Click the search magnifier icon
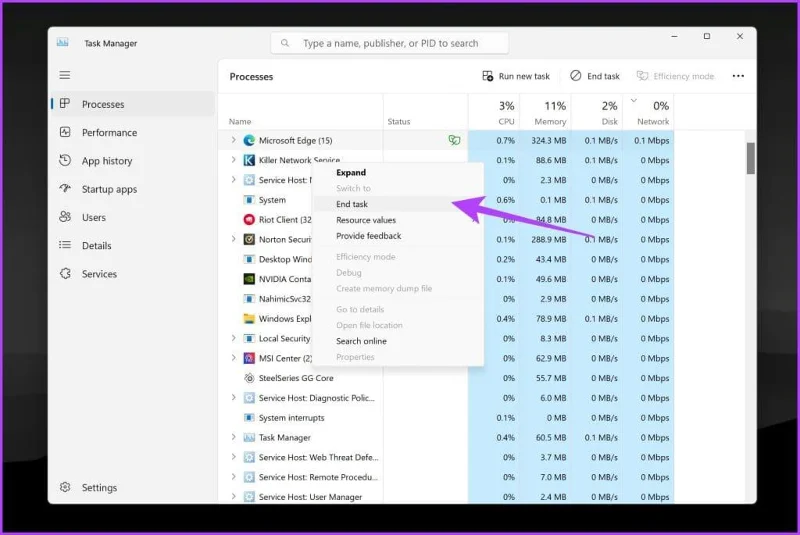The image size is (800, 535). [x=285, y=43]
